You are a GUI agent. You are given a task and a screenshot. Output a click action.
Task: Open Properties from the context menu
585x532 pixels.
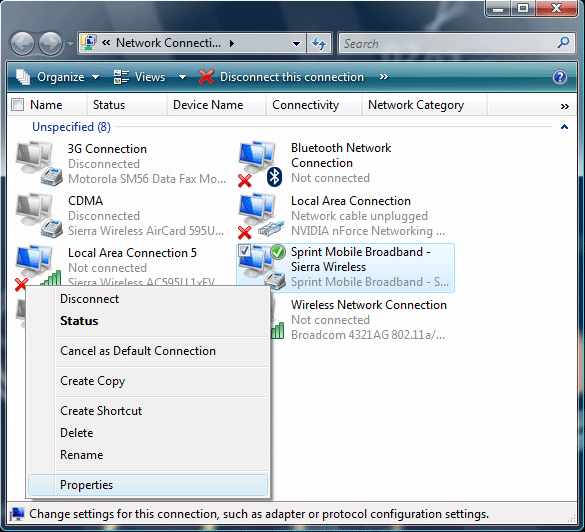click(148, 485)
